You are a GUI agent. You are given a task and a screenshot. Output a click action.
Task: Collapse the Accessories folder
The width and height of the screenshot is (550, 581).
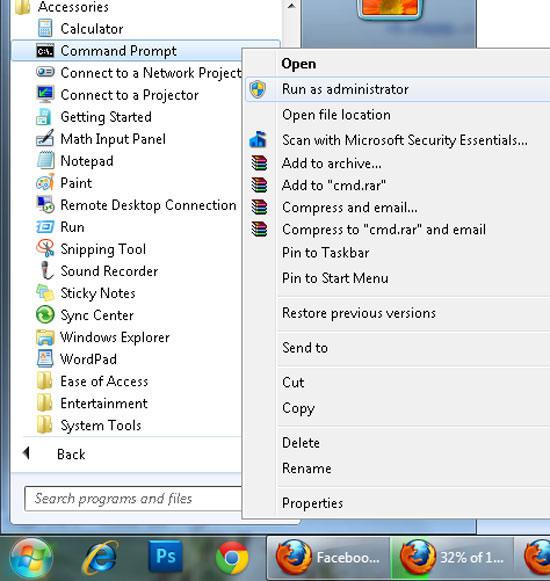point(62,7)
